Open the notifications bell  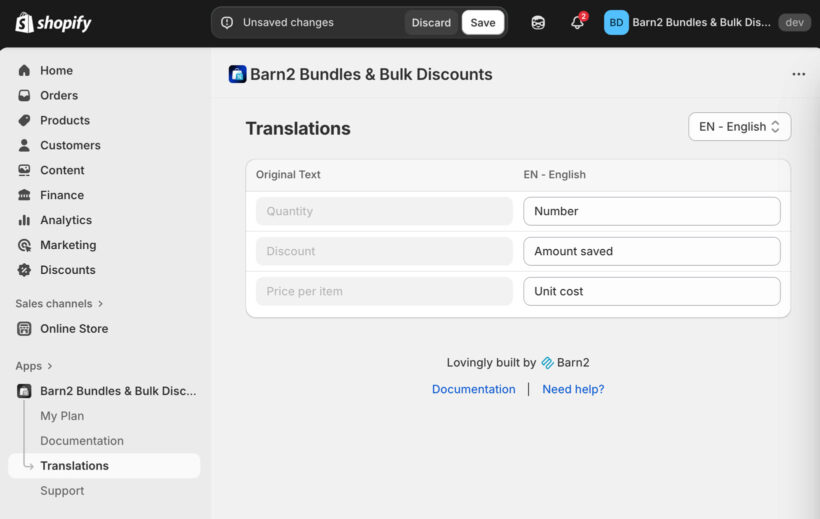coord(577,22)
